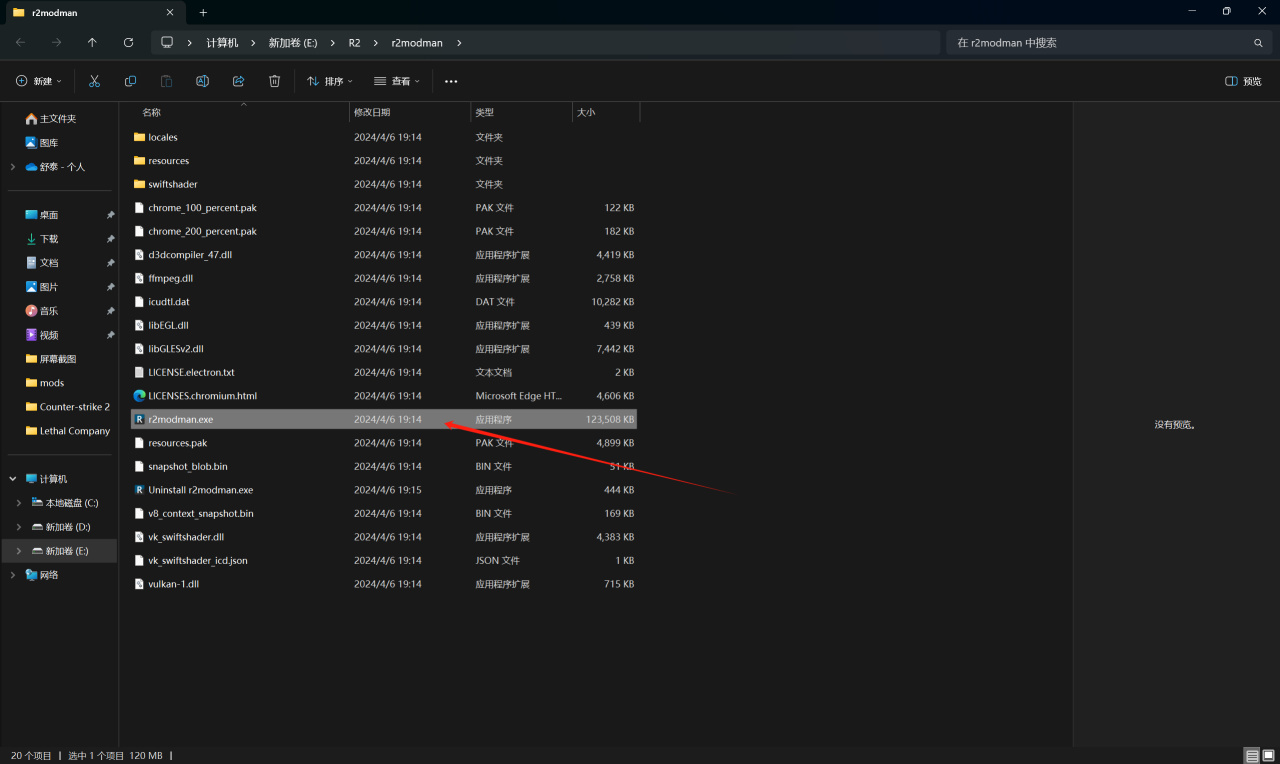Image resolution: width=1280 pixels, height=764 pixels.
Task: Open the three-dot more options menu
Action: pos(451,81)
